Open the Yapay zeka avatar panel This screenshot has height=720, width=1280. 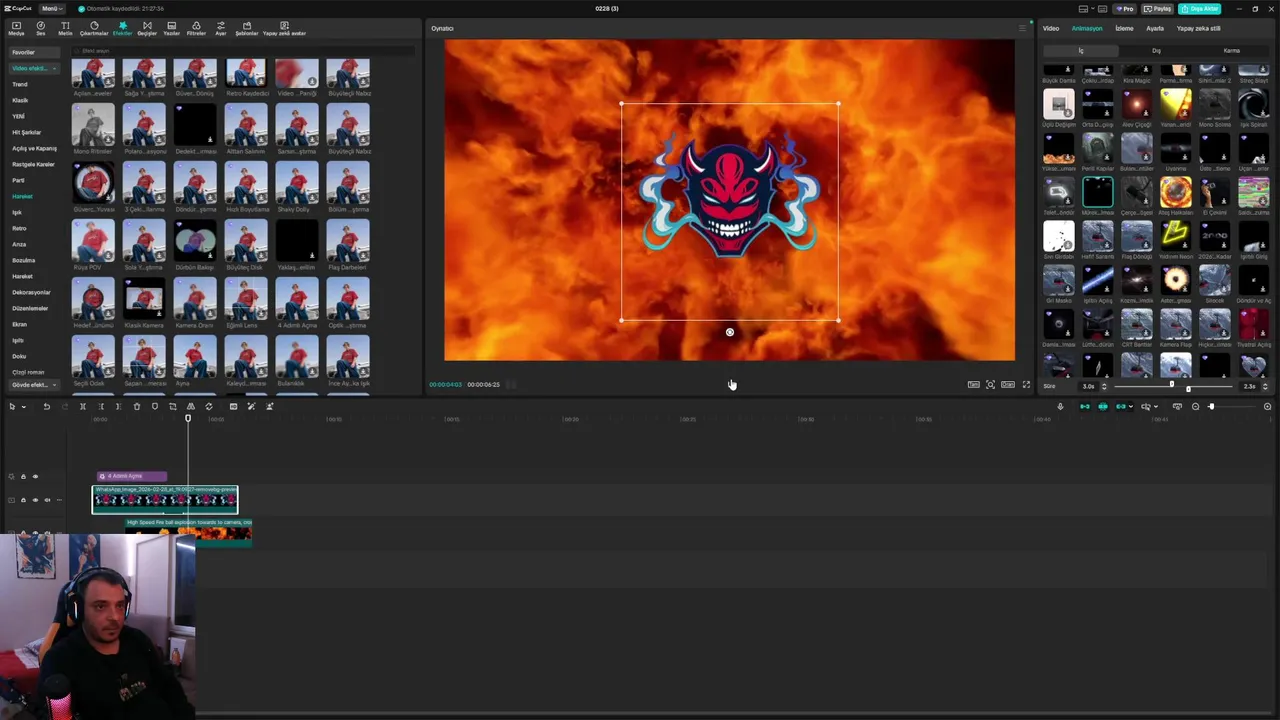click(284, 28)
